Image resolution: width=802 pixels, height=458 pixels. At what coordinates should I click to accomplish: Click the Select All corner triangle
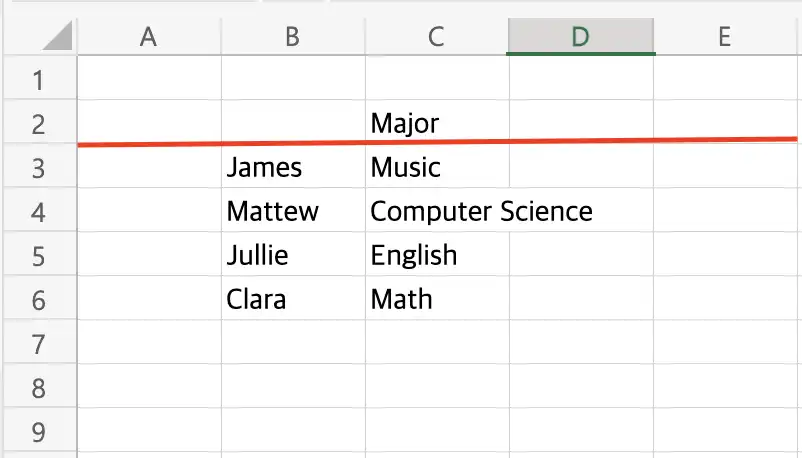click(58, 36)
